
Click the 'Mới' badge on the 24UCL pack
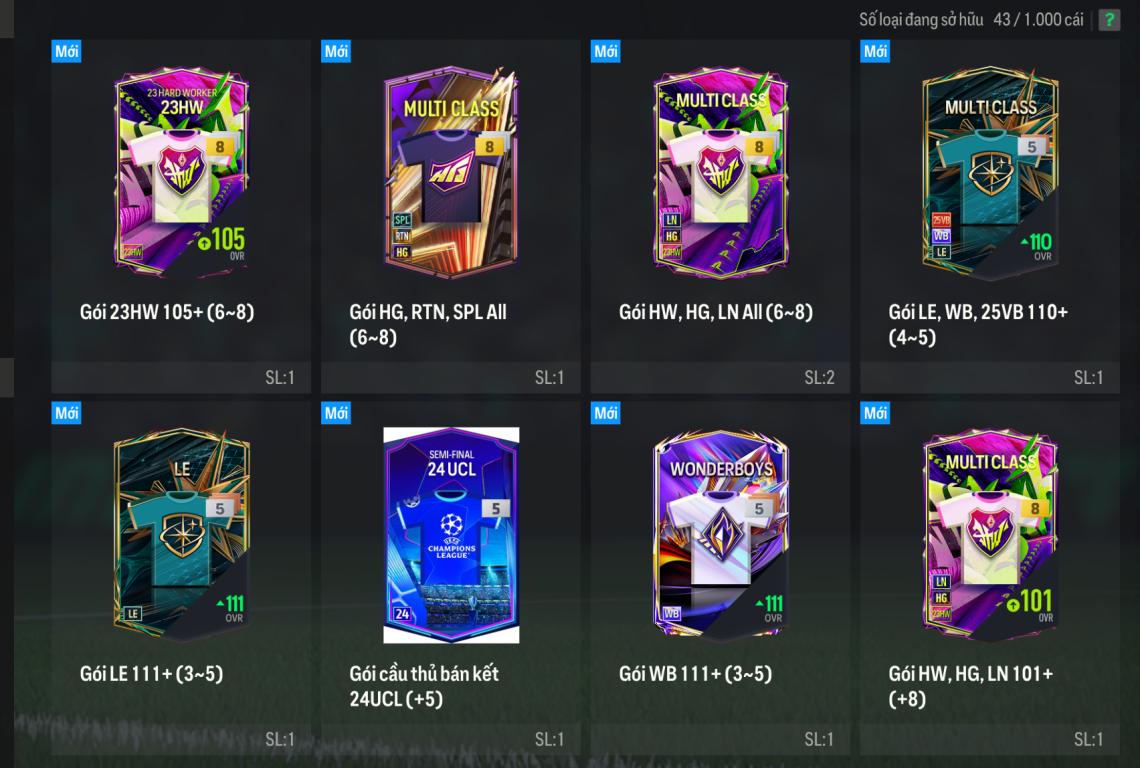click(x=336, y=413)
